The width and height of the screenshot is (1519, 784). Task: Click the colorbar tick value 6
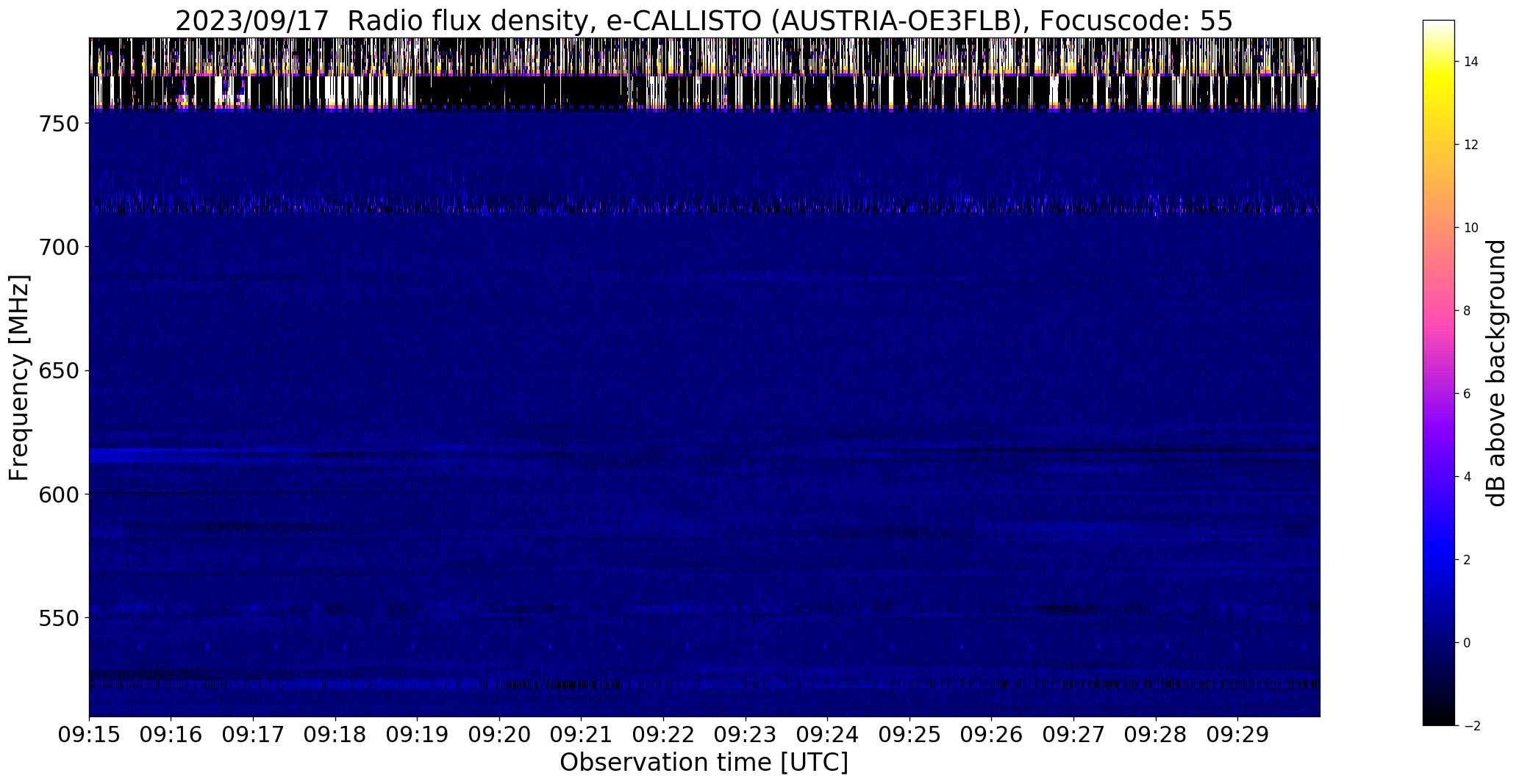[1468, 394]
